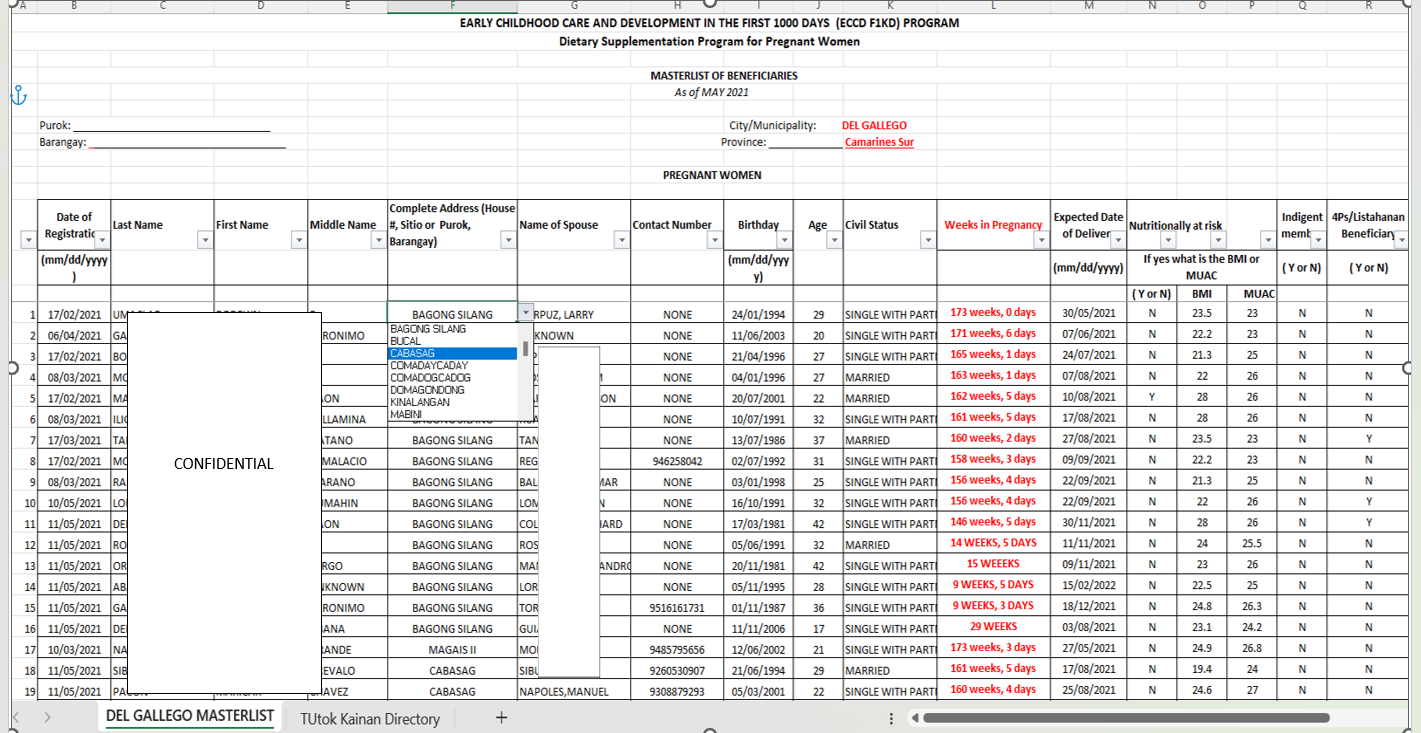Open the Complete Address filter dropdown
This screenshot has height=733, width=1421.
[x=508, y=241]
